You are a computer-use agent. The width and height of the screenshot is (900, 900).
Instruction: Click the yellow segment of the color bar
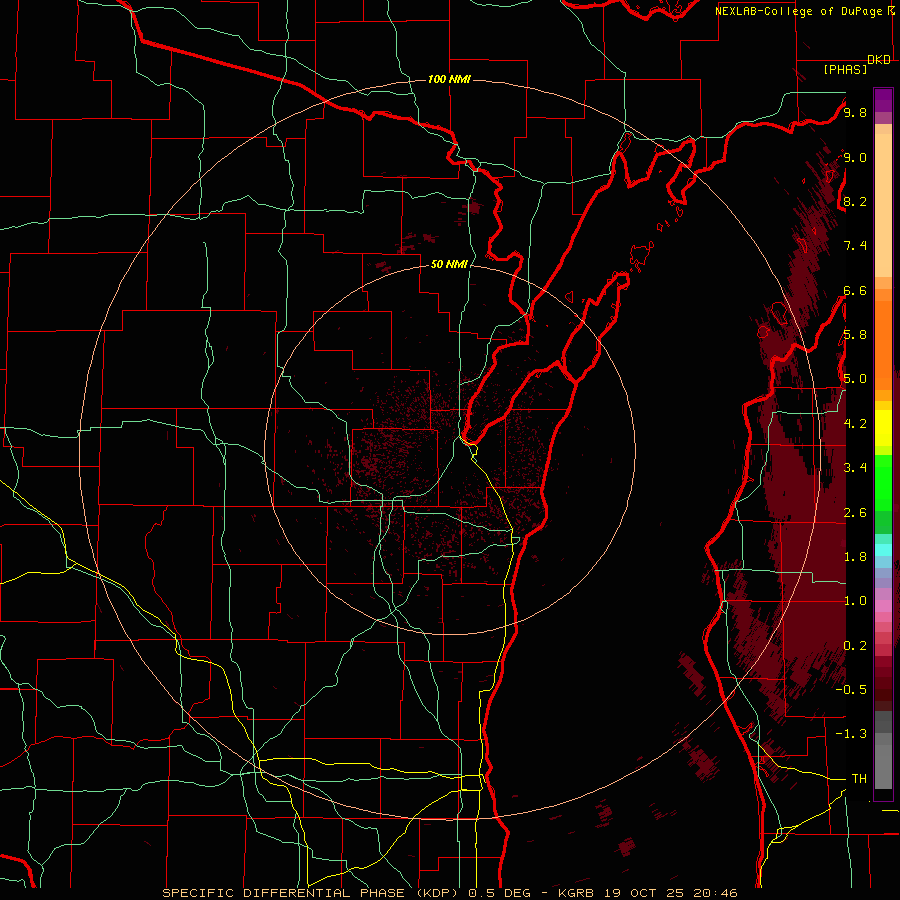883,428
